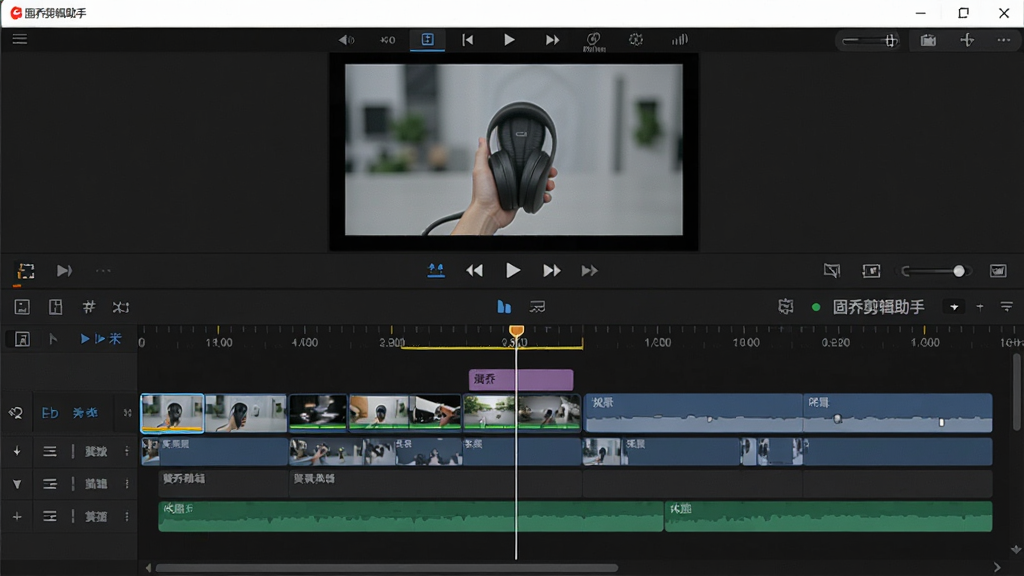Image resolution: width=1024 pixels, height=576 pixels.
Task: Collapse the third track using its triangle arrow
Action: pos(17,484)
